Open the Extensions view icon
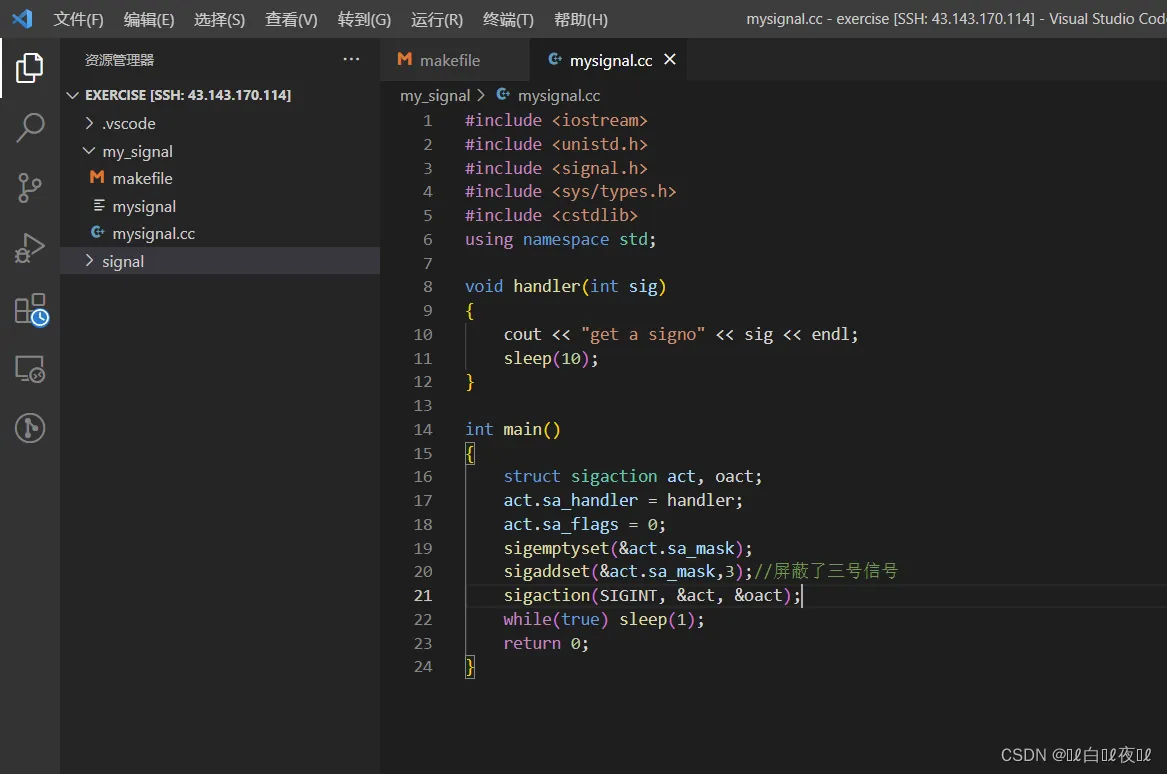 point(30,309)
